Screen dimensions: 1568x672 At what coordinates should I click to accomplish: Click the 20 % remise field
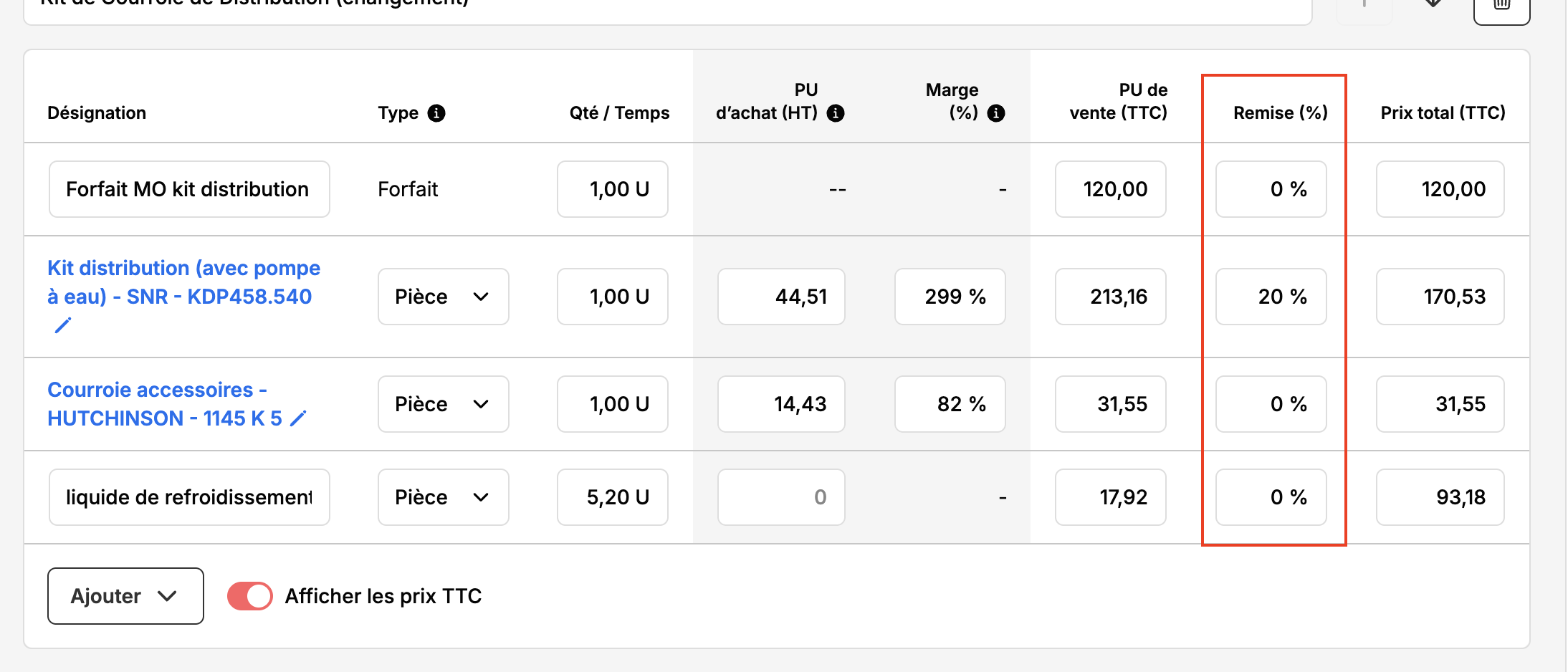point(1271,297)
